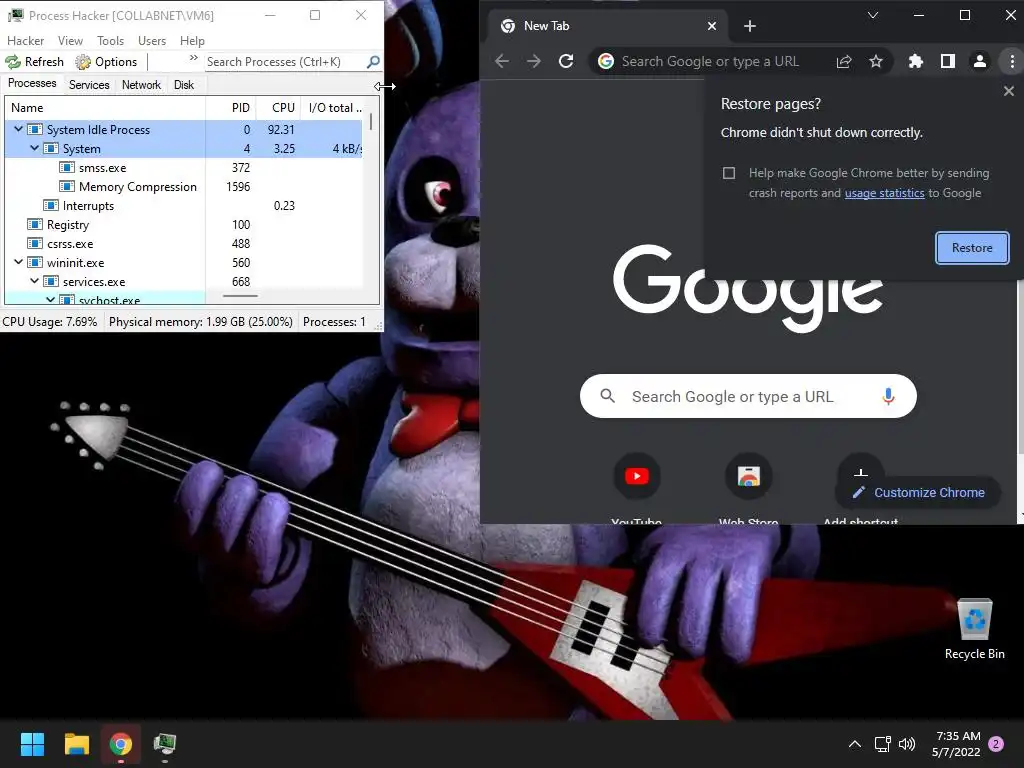Select the smss.exe process row
1024x768 pixels.
(x=184, y=168)
